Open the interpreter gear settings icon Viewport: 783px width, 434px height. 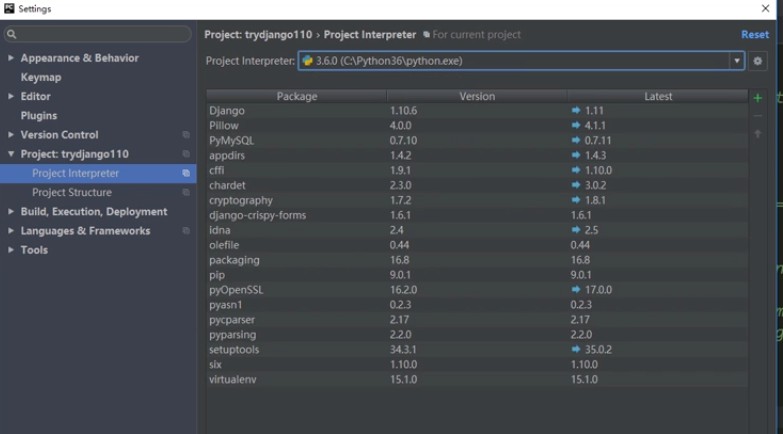[758, 61]
